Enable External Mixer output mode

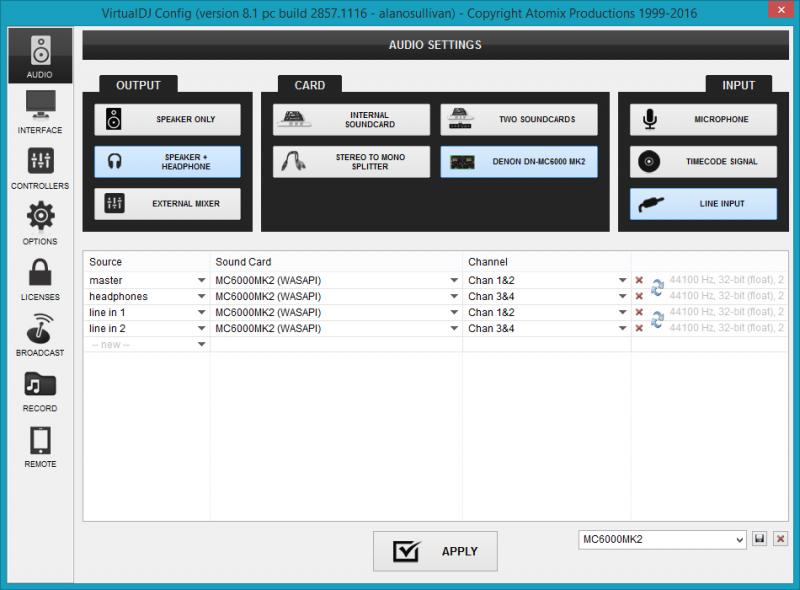[168, 204]
